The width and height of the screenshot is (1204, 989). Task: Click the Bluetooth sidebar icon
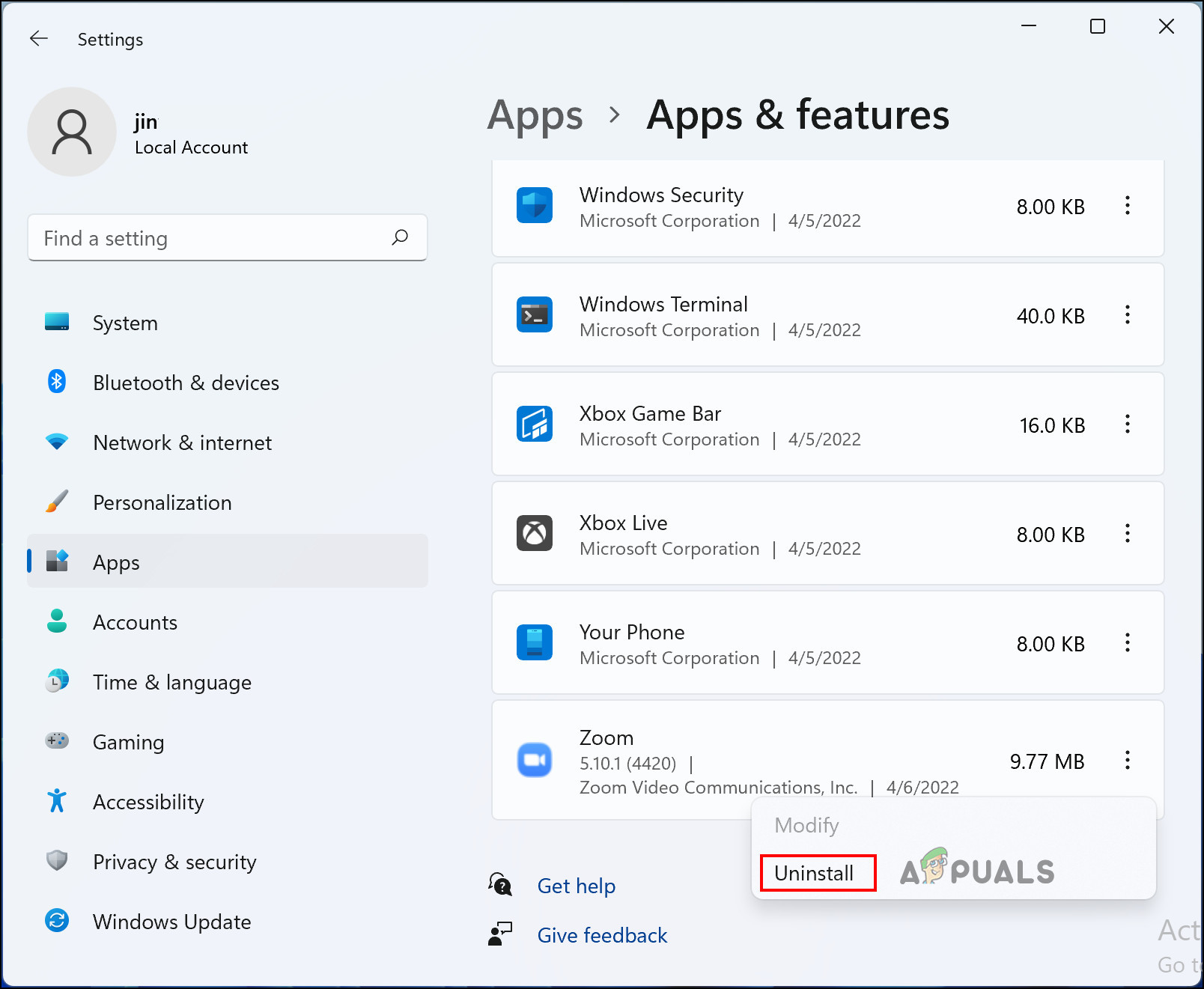click(x=57, y=382)
